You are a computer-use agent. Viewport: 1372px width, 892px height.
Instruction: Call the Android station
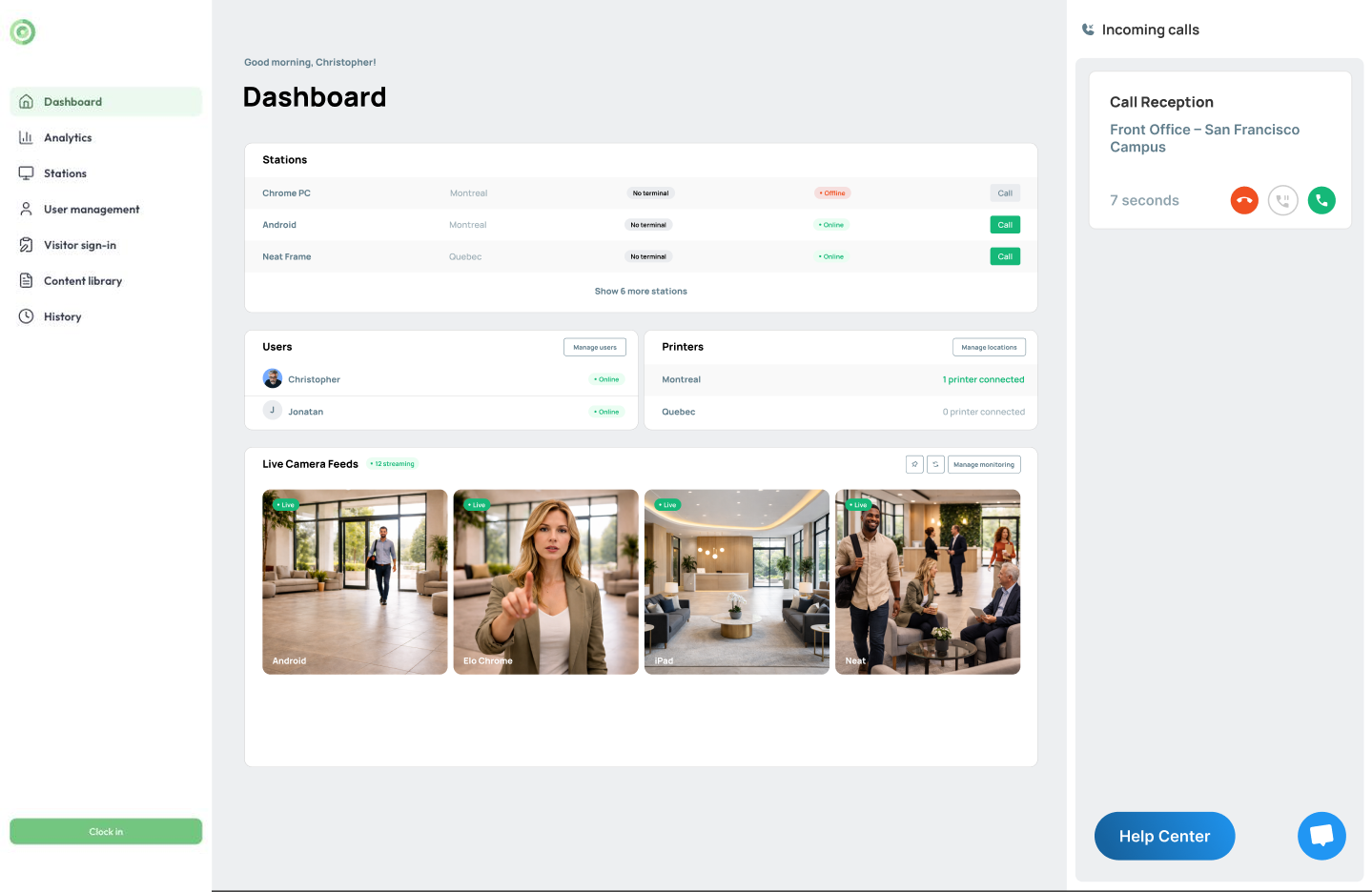[x=1005, y=225]
